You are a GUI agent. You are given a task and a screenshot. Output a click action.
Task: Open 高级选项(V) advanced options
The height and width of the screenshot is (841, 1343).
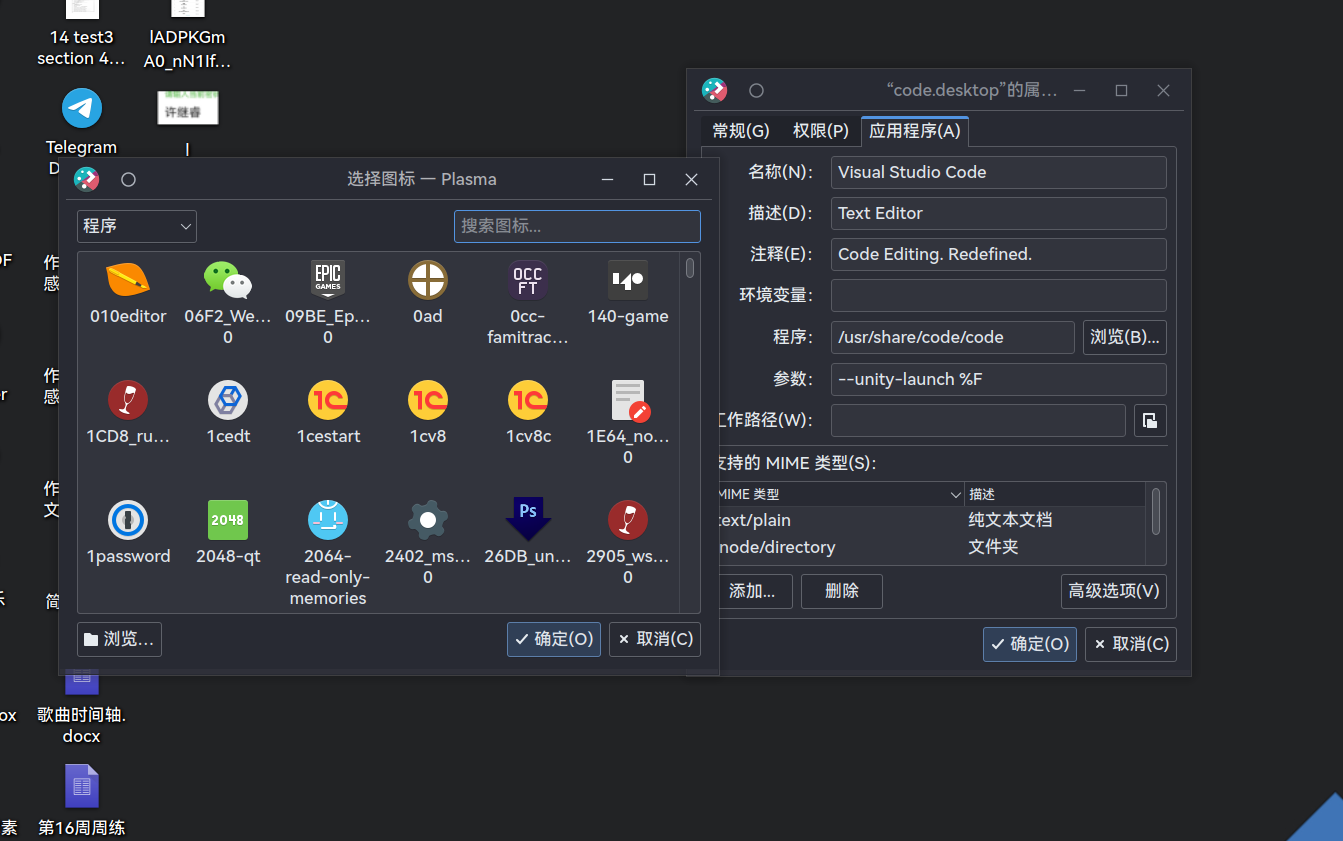click(x=1114, y=591)
